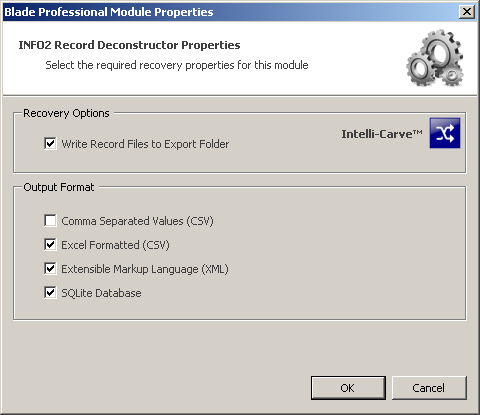This screenshot has width=480, height=415.
Task: Click the Blade Professional Module Properties title bar
Action: click(230, 12)
